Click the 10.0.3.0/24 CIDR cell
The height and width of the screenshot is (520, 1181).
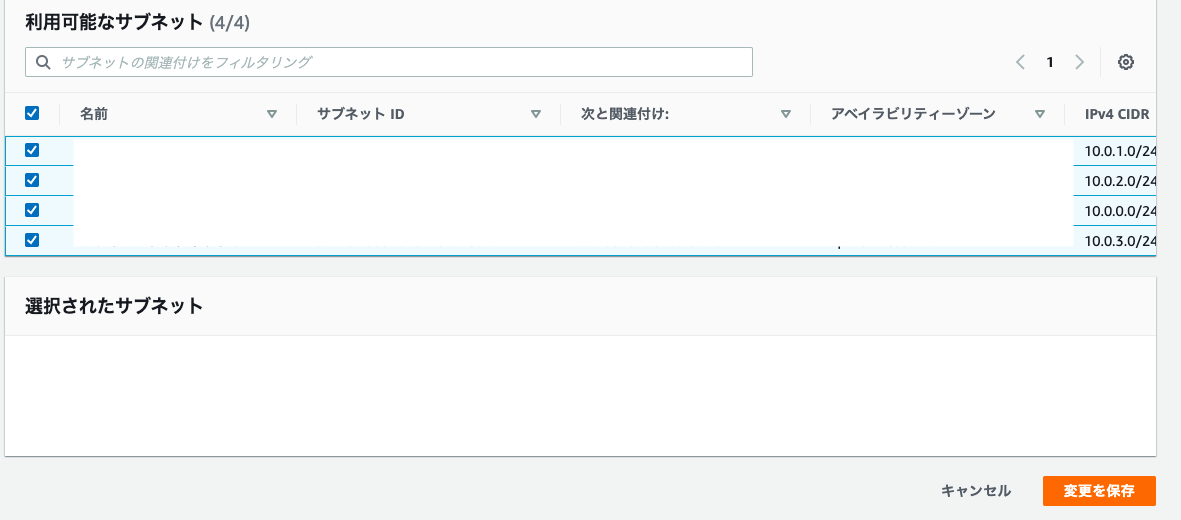tap(1120, 241)
